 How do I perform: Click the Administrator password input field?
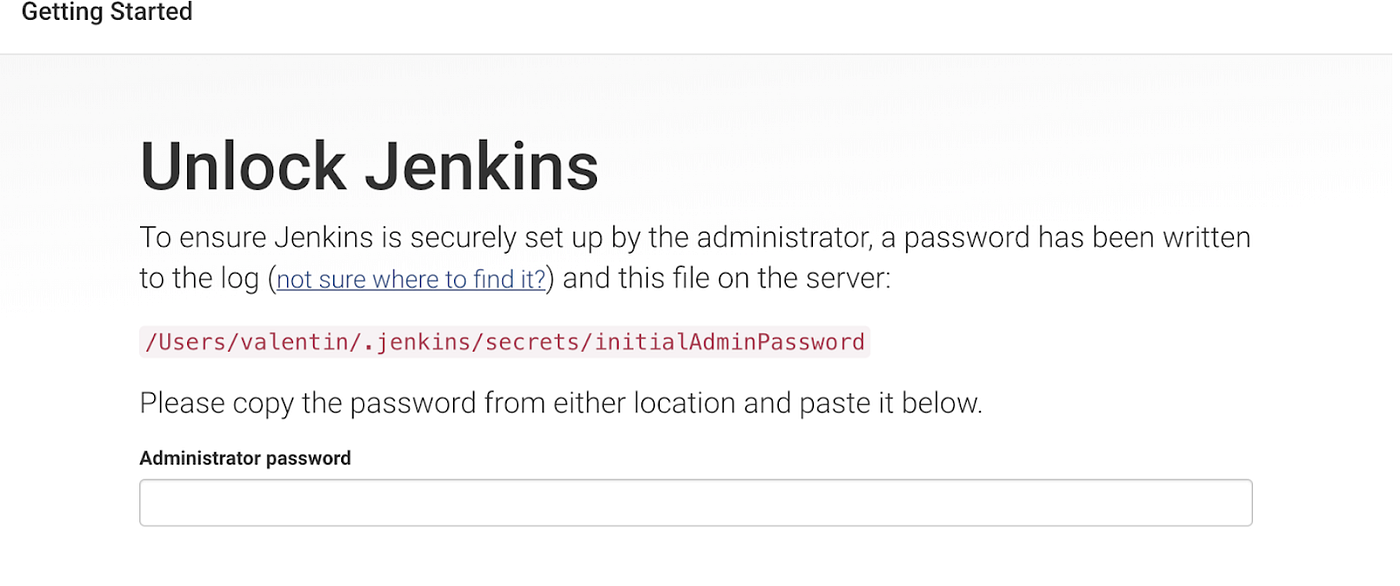point(694,502)
